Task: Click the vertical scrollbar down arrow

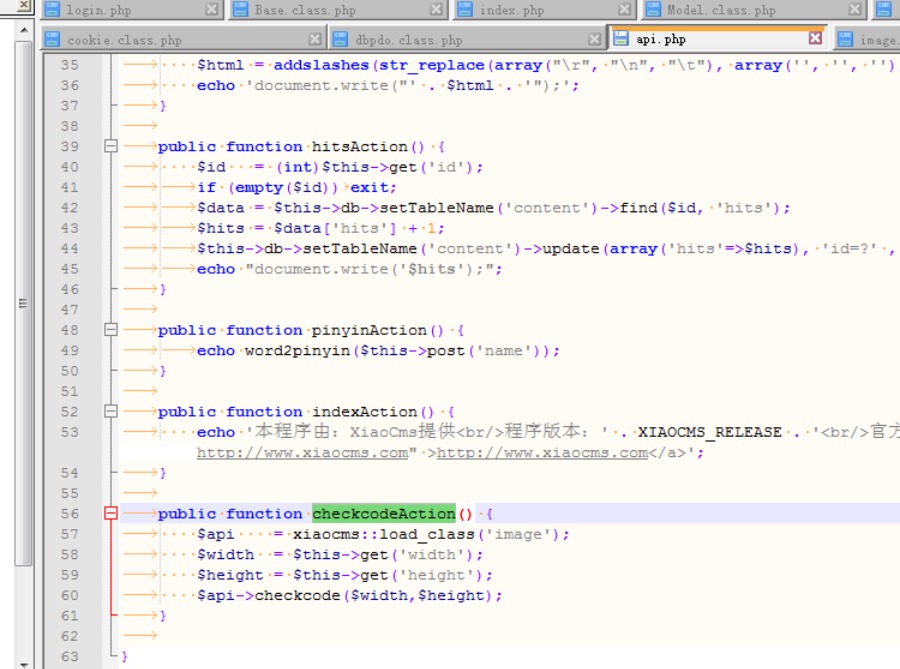Action: [x=24, y=663]
